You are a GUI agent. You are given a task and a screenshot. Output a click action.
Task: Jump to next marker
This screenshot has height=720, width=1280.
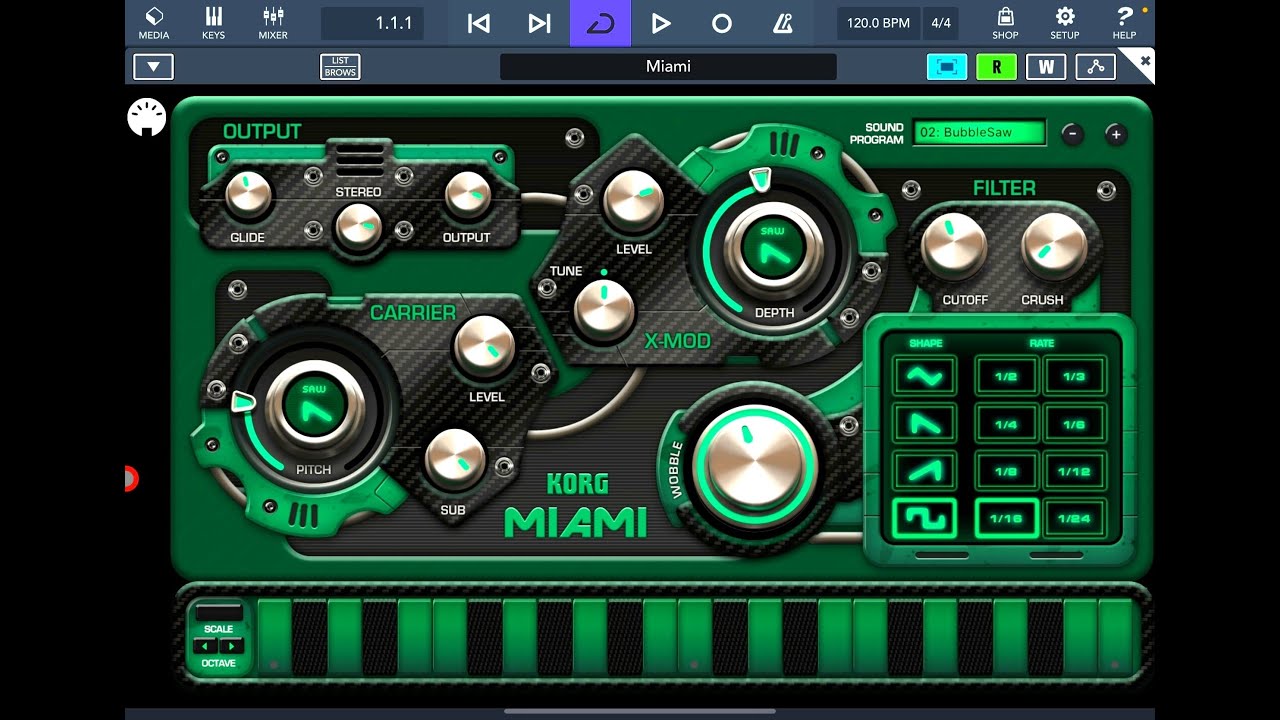(x=540, y=23)
